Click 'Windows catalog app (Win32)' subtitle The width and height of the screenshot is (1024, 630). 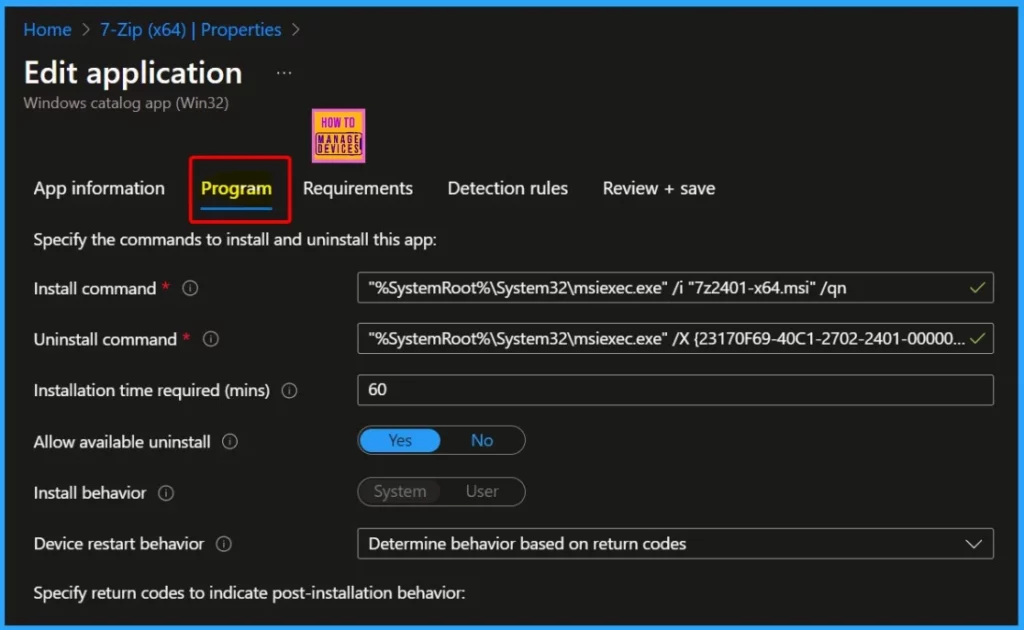click(x=126, y=103)
